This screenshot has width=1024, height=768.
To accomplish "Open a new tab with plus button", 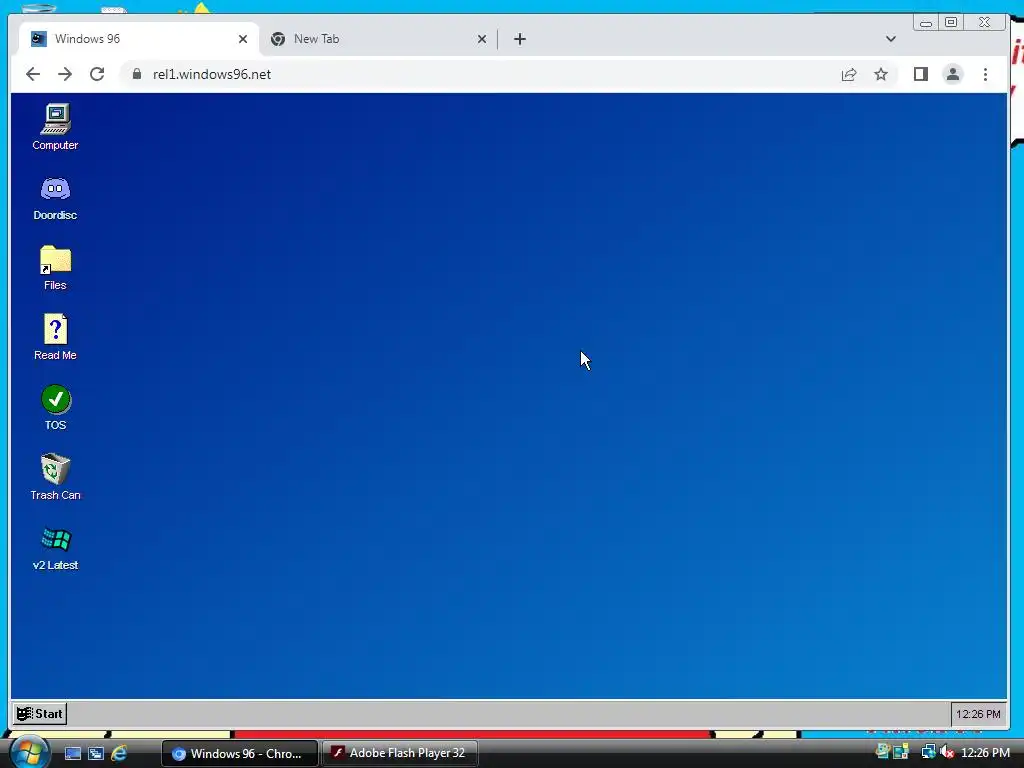I will coord(520,39).
